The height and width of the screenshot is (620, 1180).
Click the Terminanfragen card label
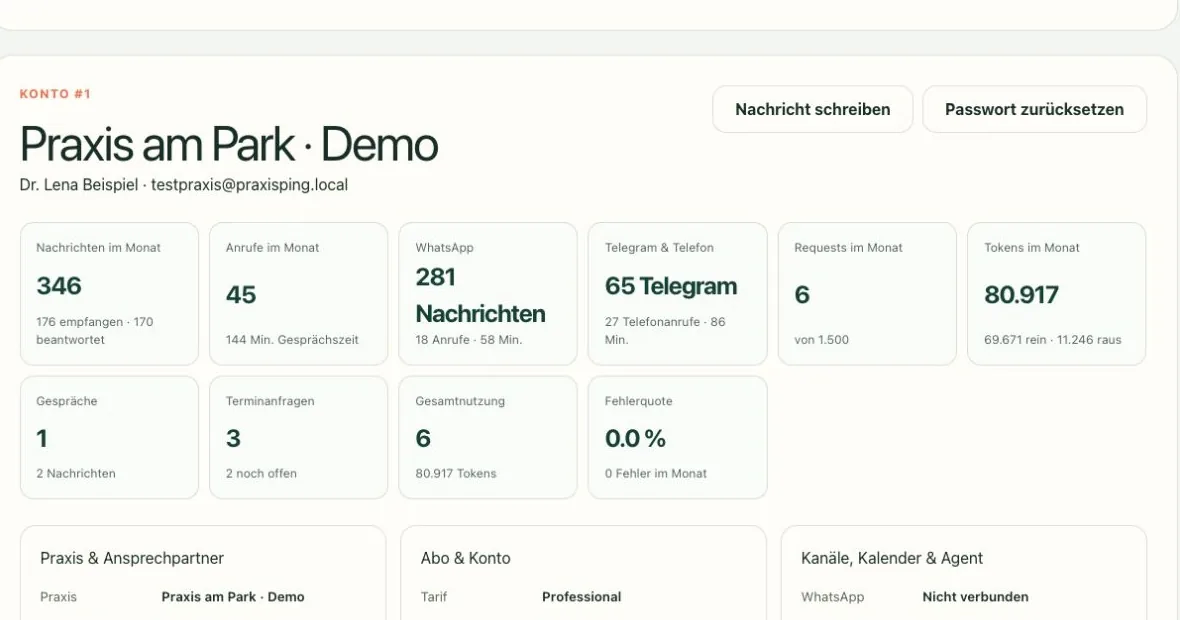pyautogui.click(x=270, y=401)
